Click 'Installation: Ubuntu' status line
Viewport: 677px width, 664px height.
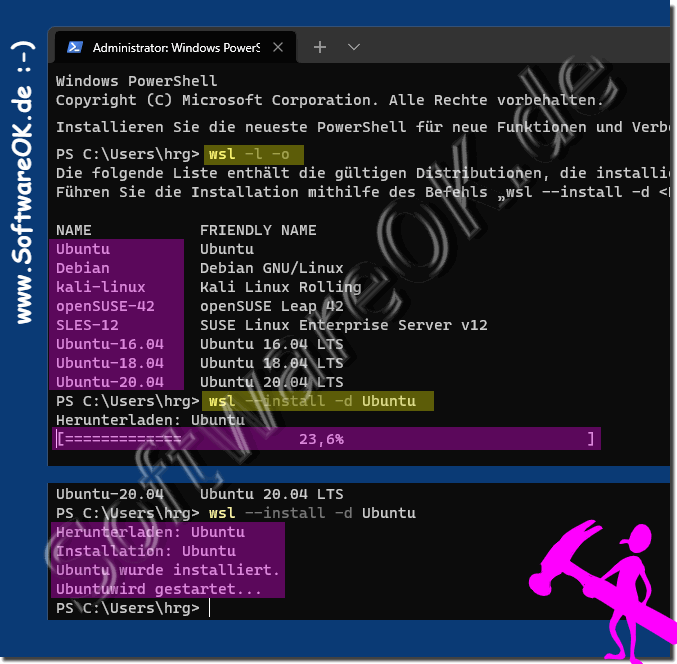(146, 551)
